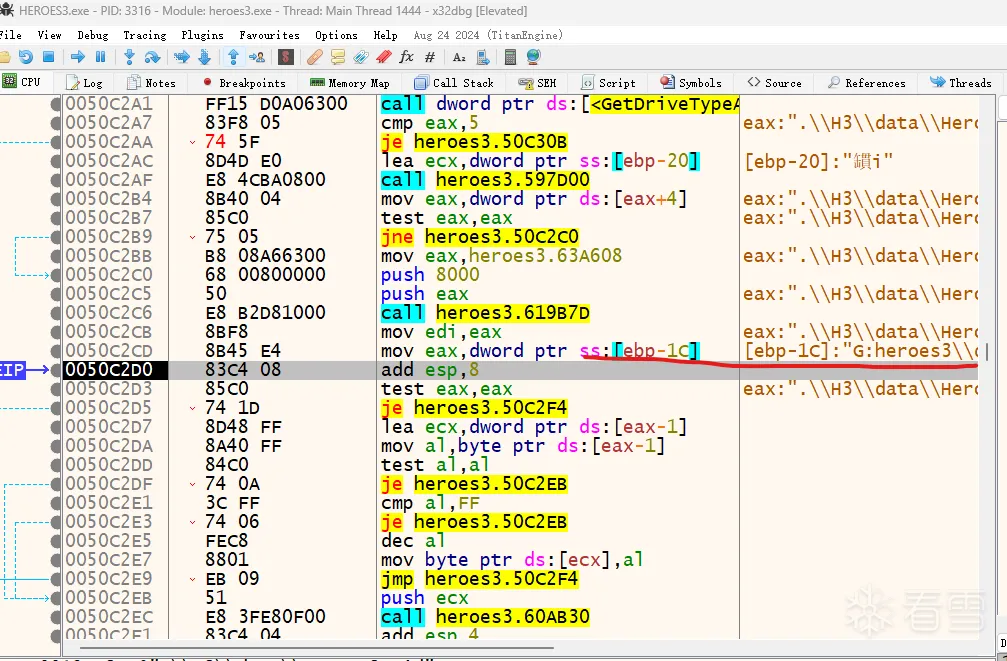Toggle breakpoint dot at address 0050C2D5
Viewport: 1007px width, 661px height.
(56, 408)
